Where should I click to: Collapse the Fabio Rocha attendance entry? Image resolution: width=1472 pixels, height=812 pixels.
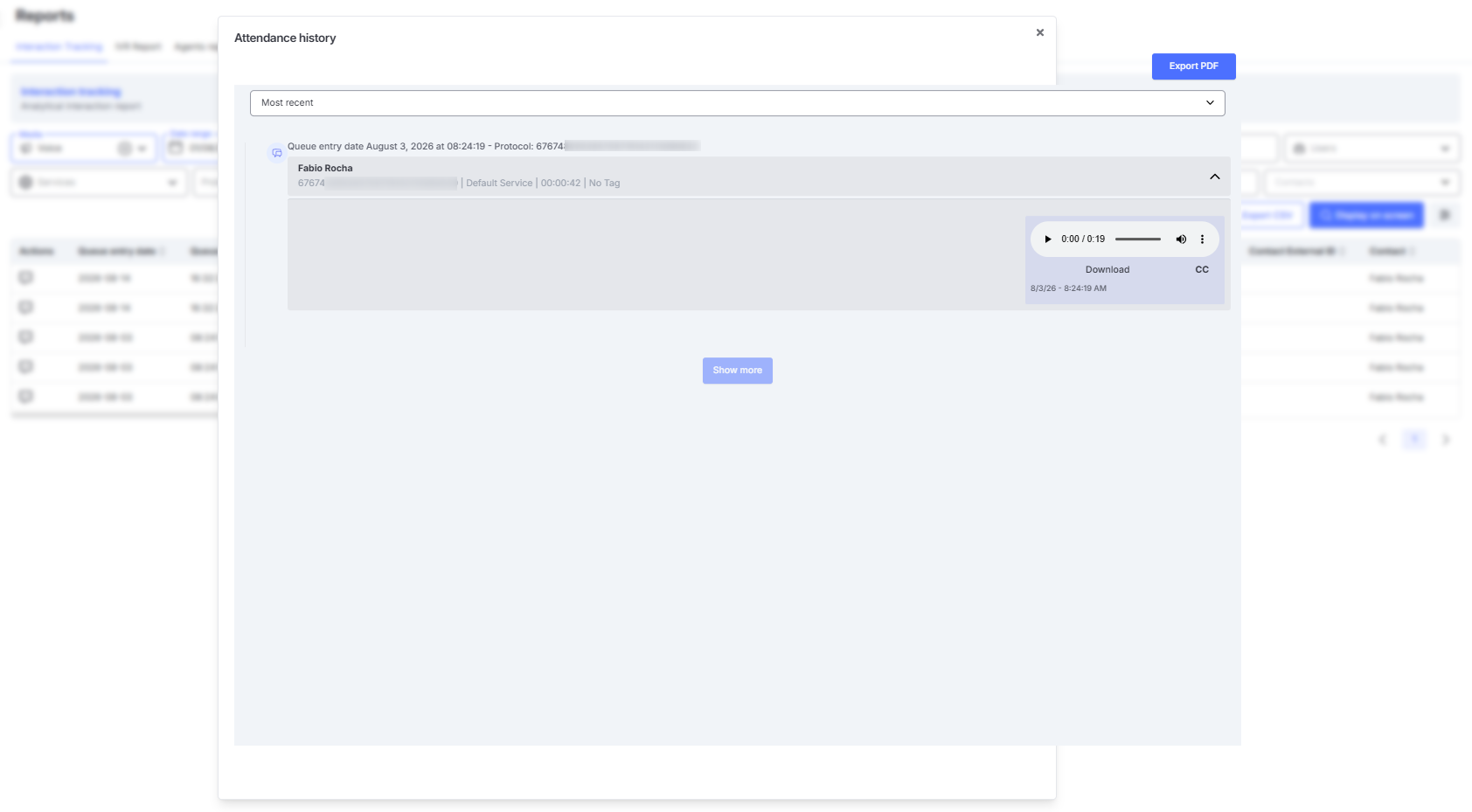point(1215,177)
